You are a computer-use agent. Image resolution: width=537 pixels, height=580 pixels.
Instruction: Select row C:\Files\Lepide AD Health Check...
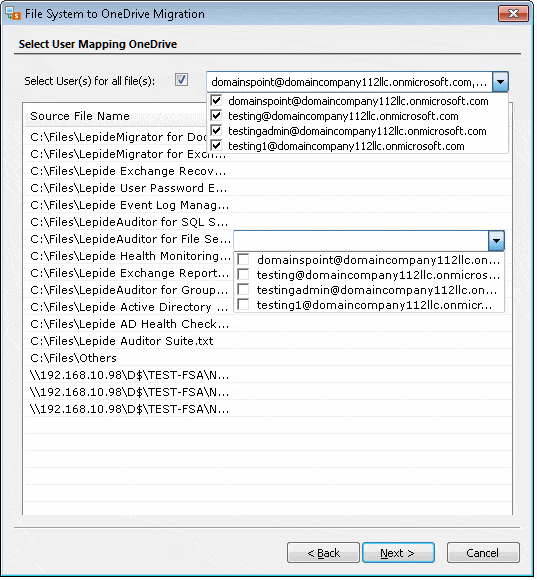coord(129,324)
